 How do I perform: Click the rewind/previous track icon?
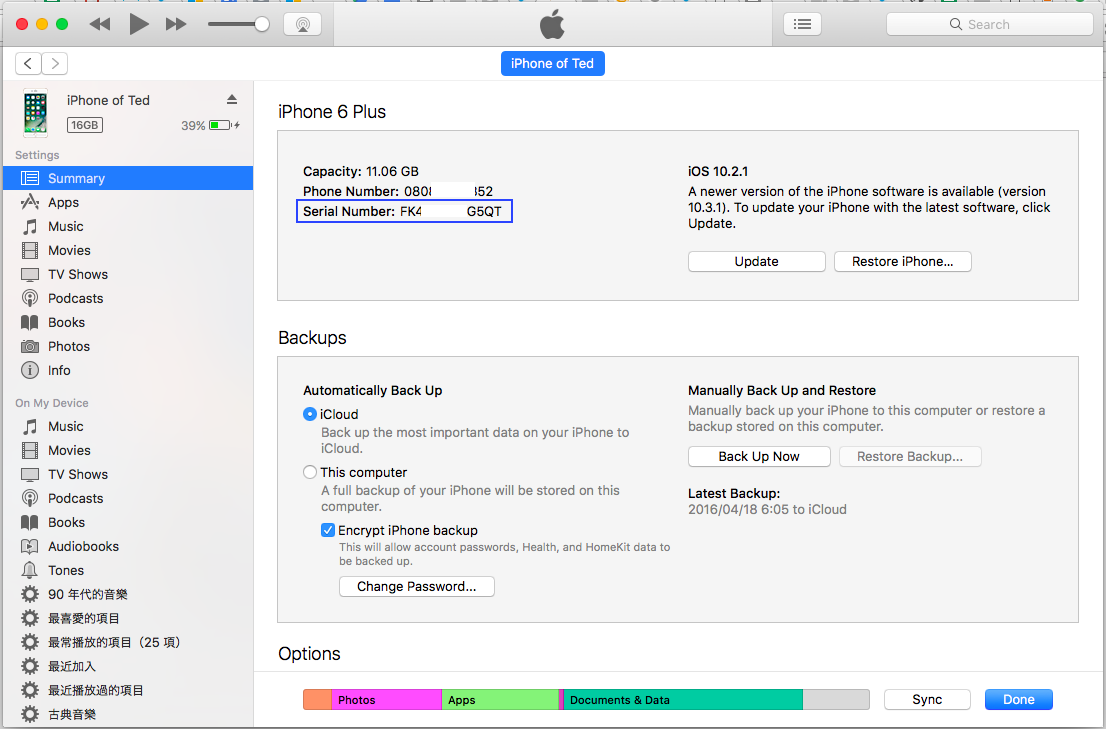coord(99,24)
